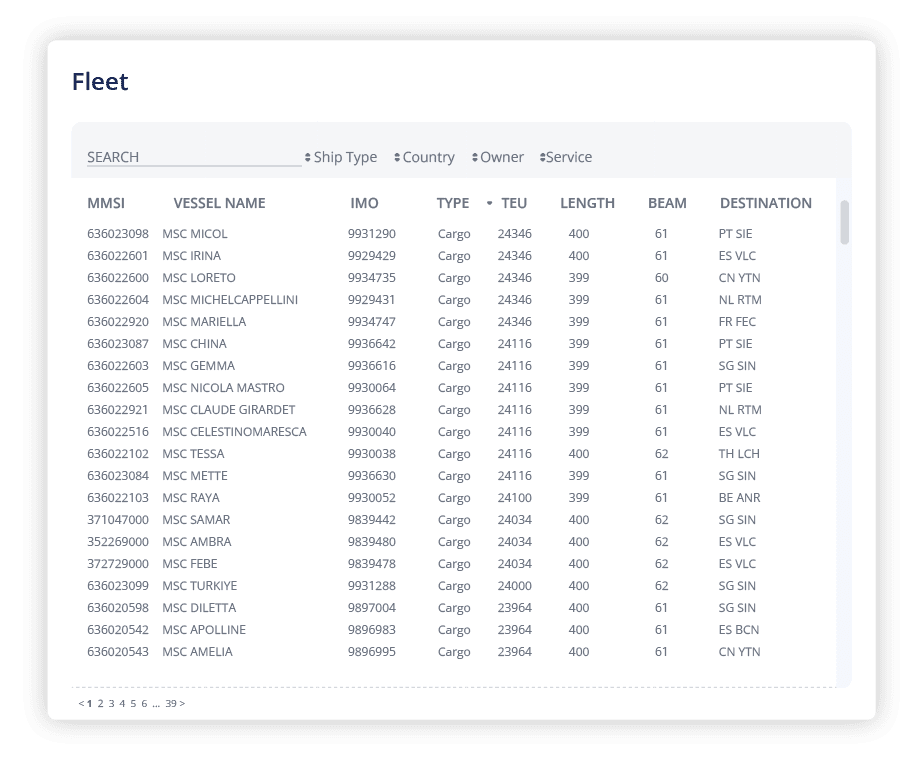Select vessel MSC TURKIYE
The image size is (923, 761).
[200, 586]
